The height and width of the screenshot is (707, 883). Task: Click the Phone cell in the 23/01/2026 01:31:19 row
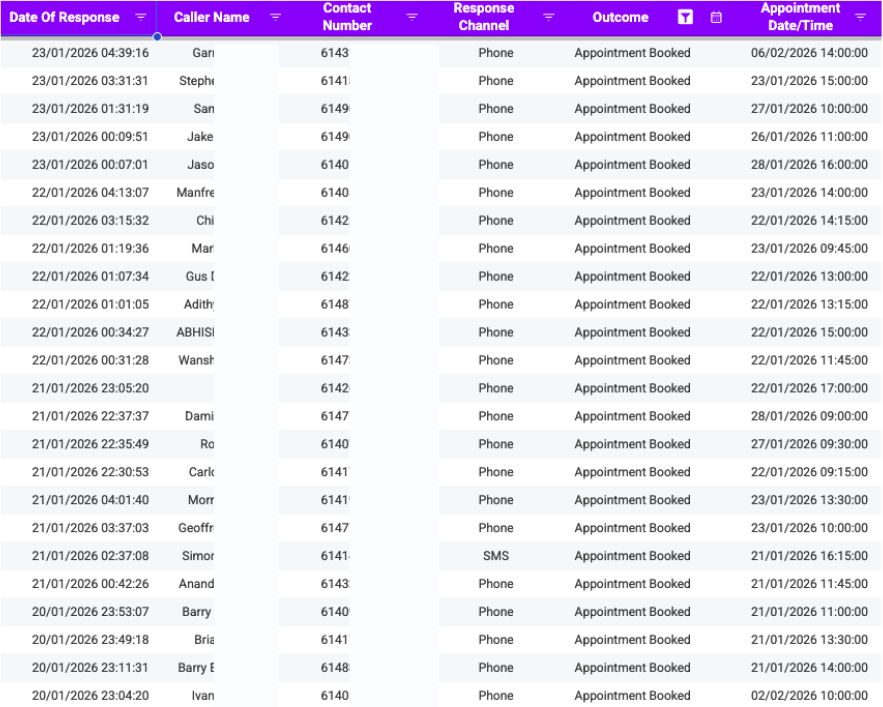(496, 109)
